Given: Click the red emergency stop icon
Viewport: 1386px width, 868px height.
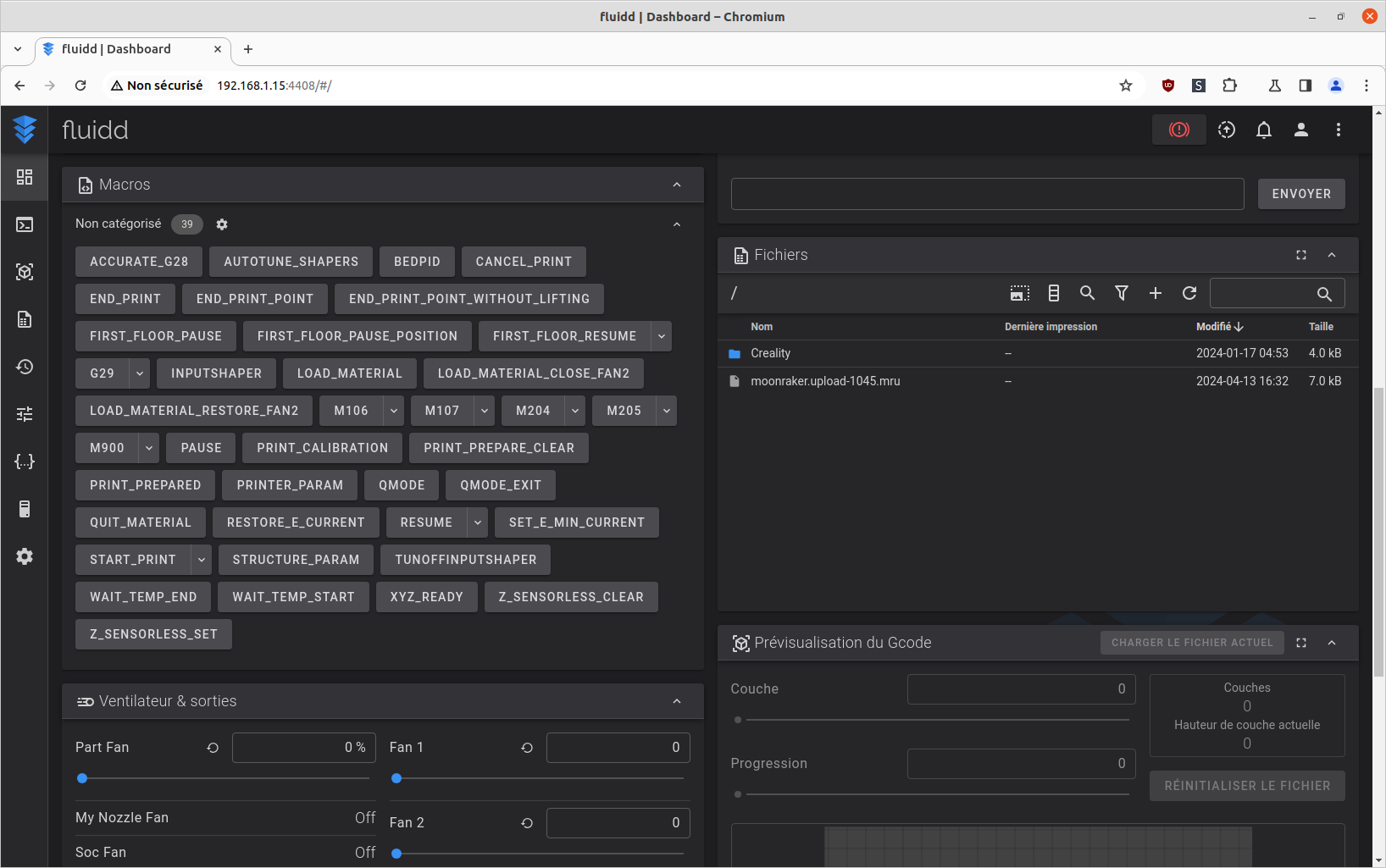Looking at the screenshot, I should tap(1179, 130).
